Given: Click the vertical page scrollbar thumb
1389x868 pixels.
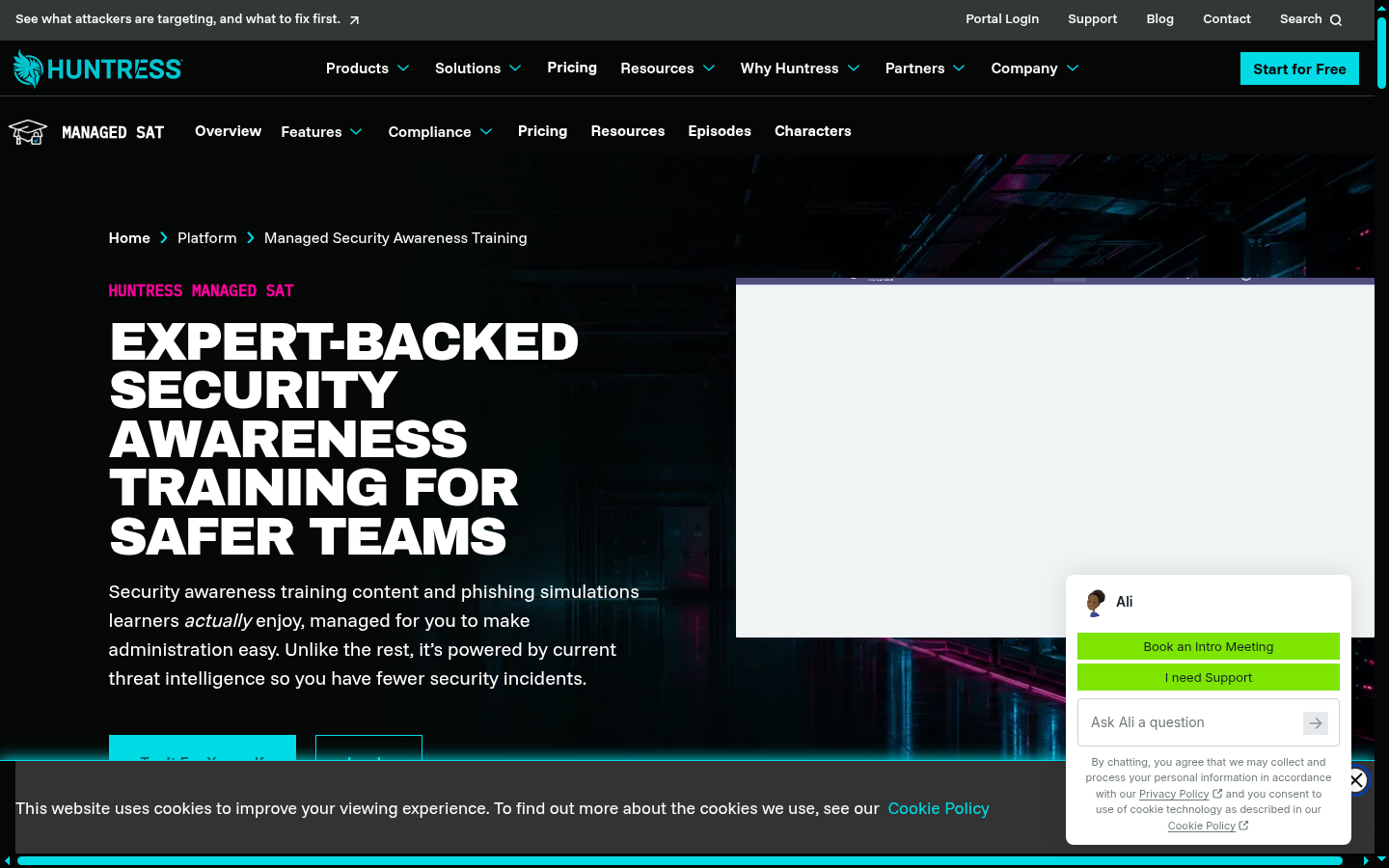Looking at the screenshot, I should pos(1381,53).
